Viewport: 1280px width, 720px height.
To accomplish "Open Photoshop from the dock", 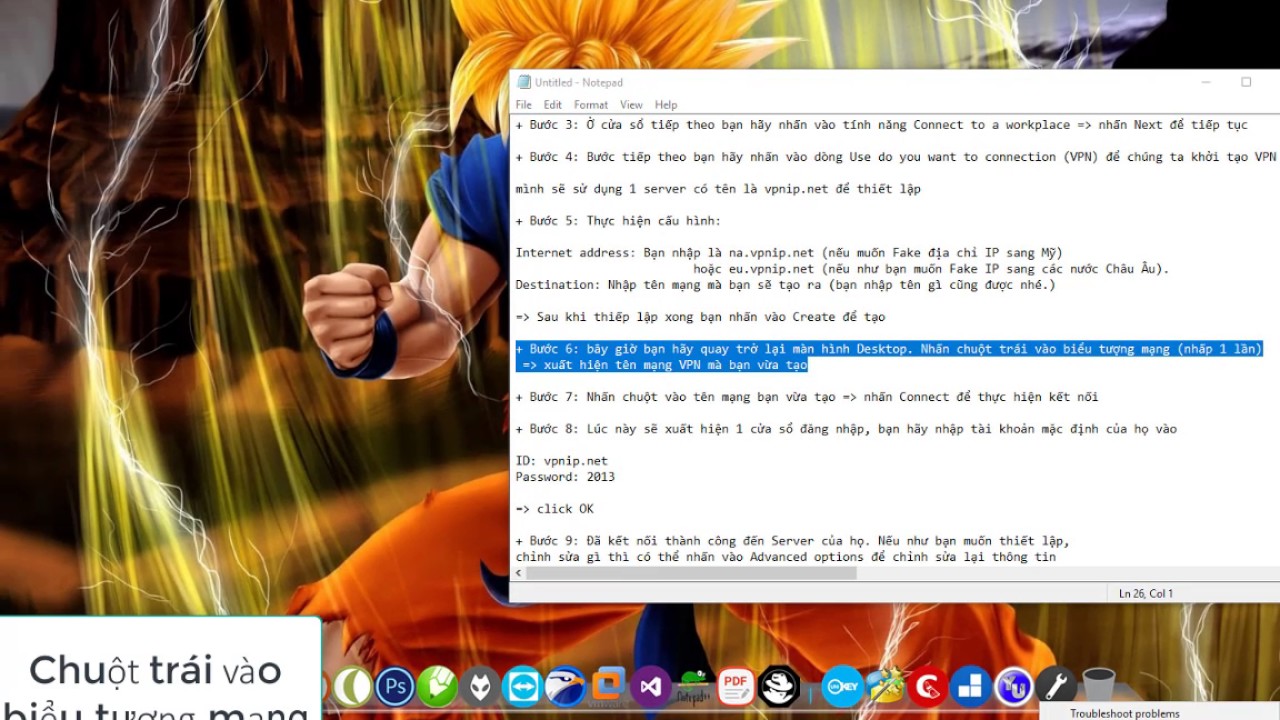I will [395, 687].
